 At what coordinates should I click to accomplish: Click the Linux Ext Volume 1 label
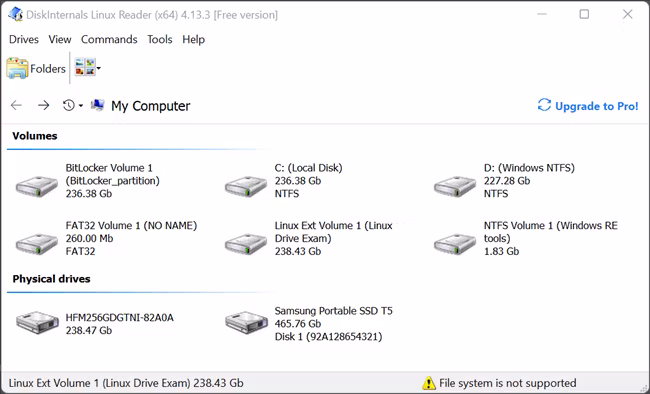point(333,232)
